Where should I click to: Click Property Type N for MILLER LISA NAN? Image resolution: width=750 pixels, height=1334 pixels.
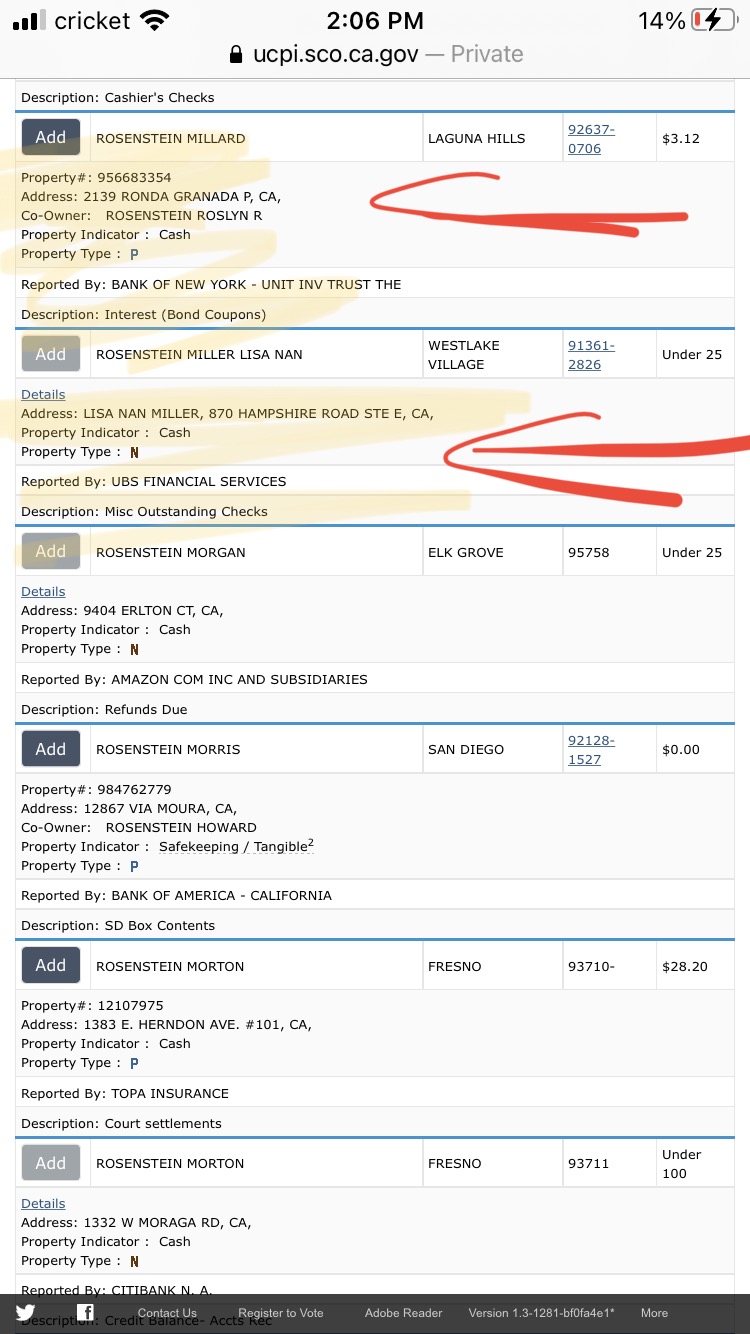point(134,452)
